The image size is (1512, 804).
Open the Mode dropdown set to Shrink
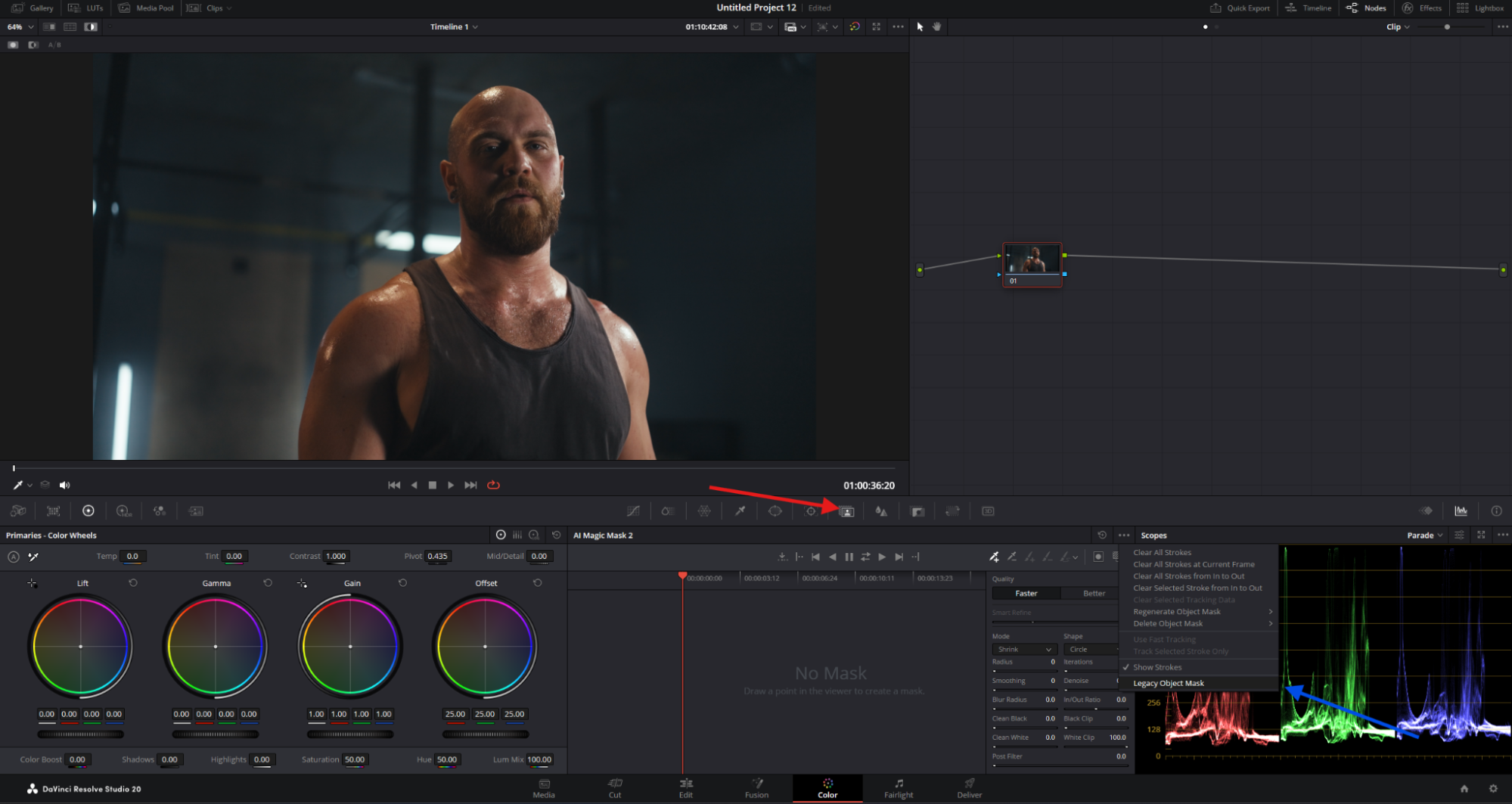[1023, 649]
